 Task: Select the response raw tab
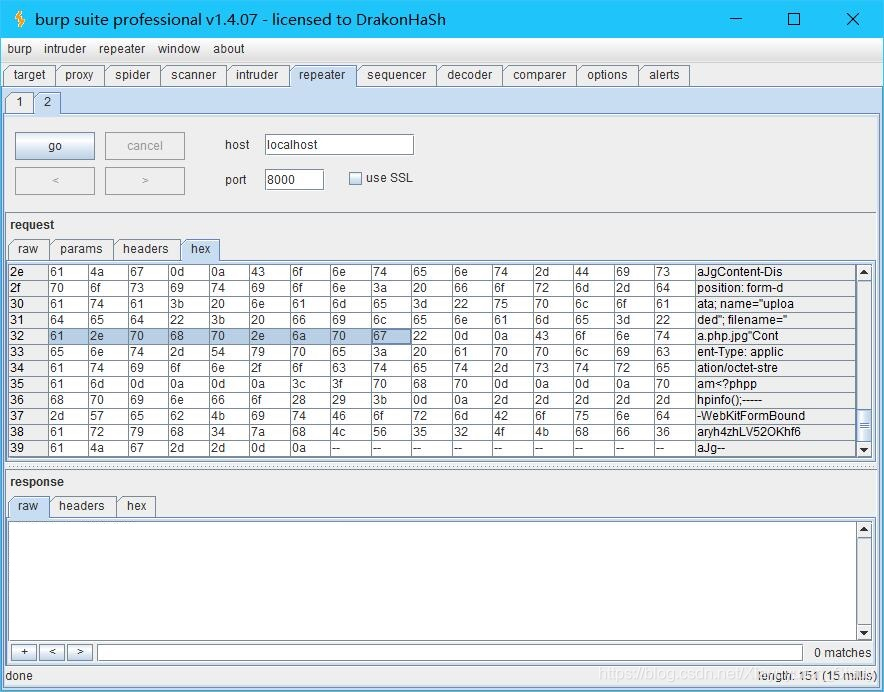click(28, 506)
